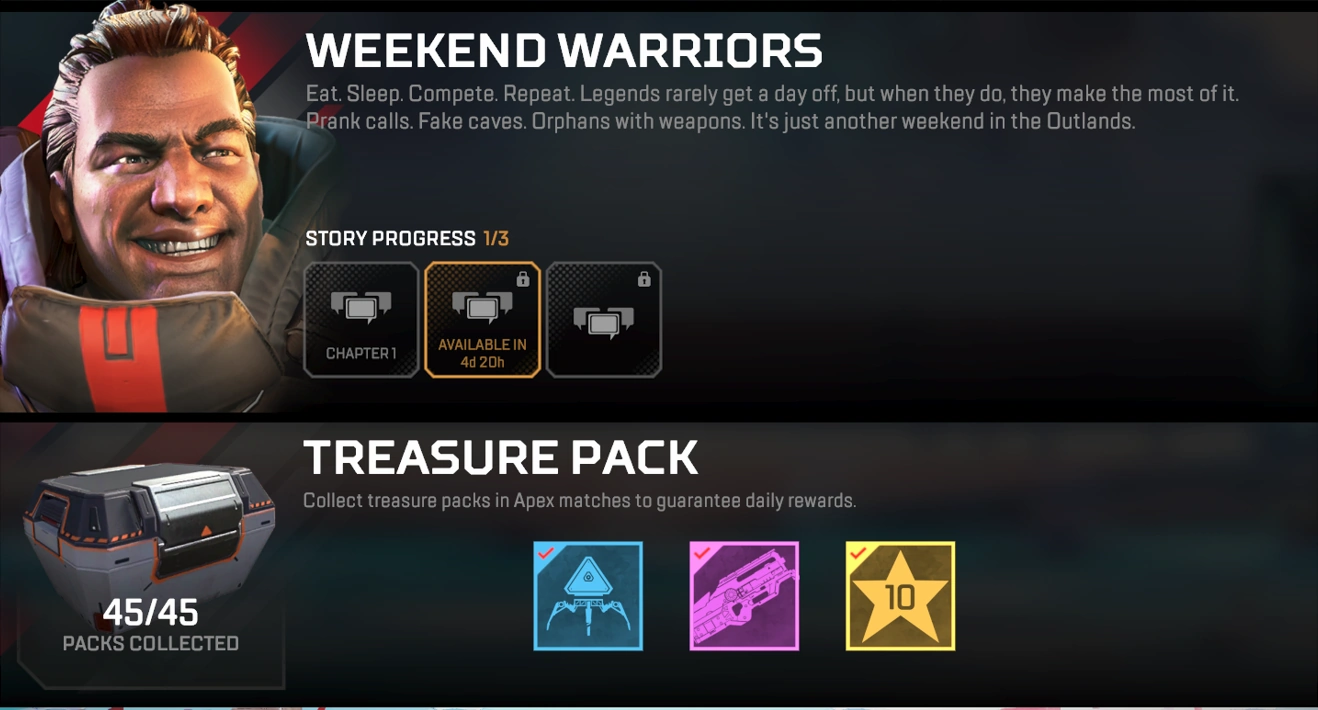
Task: Click the Treasure Pack heading
Action: coord(501,458)
